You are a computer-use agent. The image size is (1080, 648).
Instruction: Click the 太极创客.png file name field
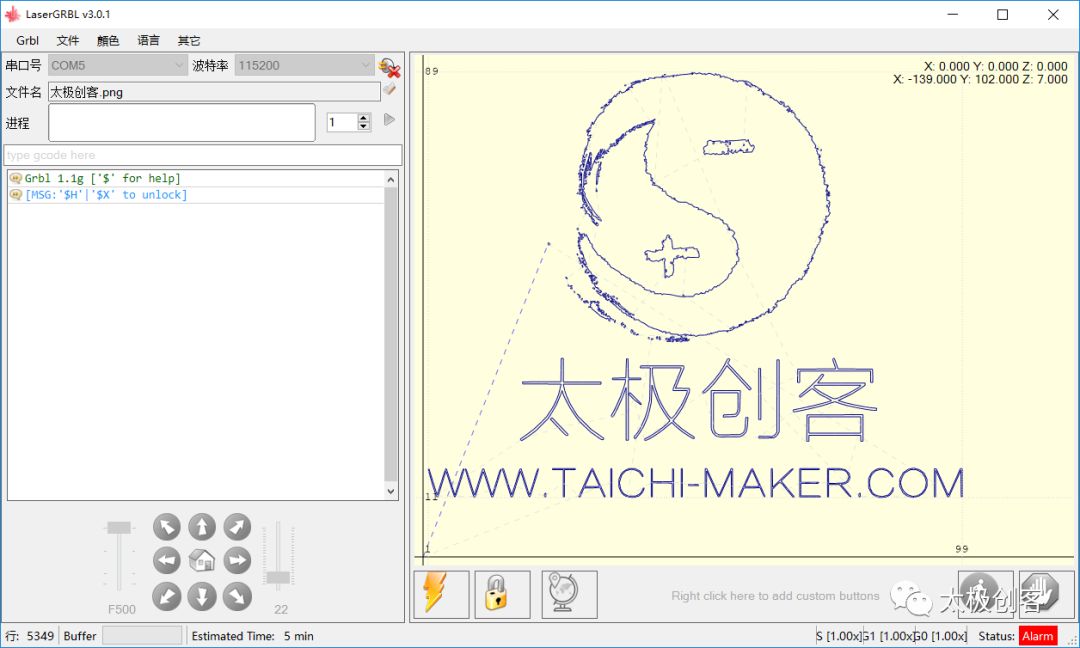[214, 92]
